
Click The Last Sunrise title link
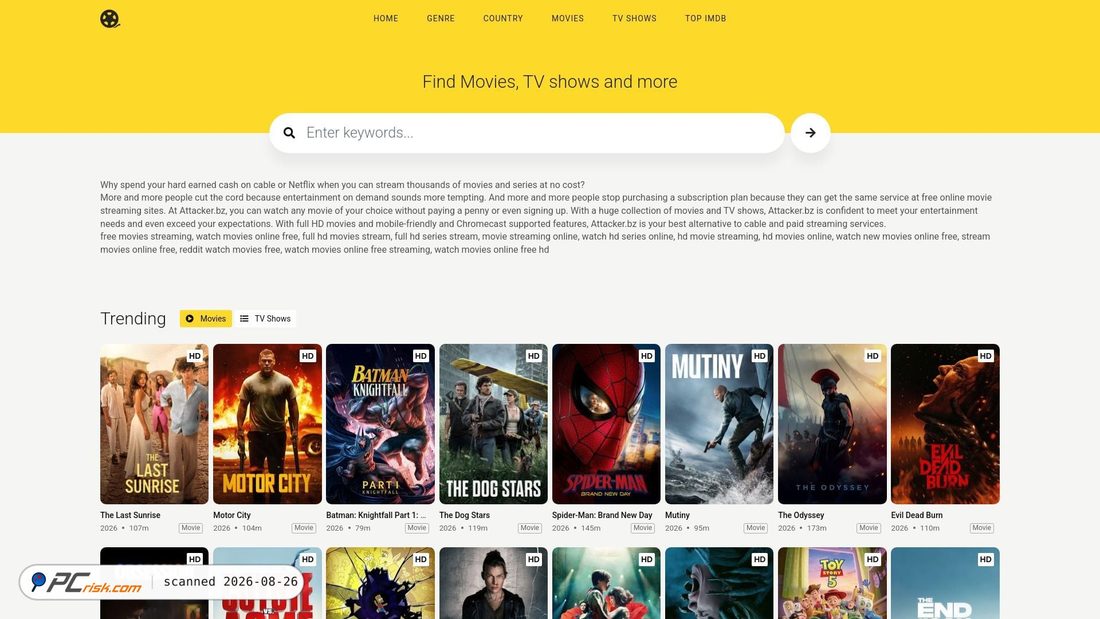[130, 515]
